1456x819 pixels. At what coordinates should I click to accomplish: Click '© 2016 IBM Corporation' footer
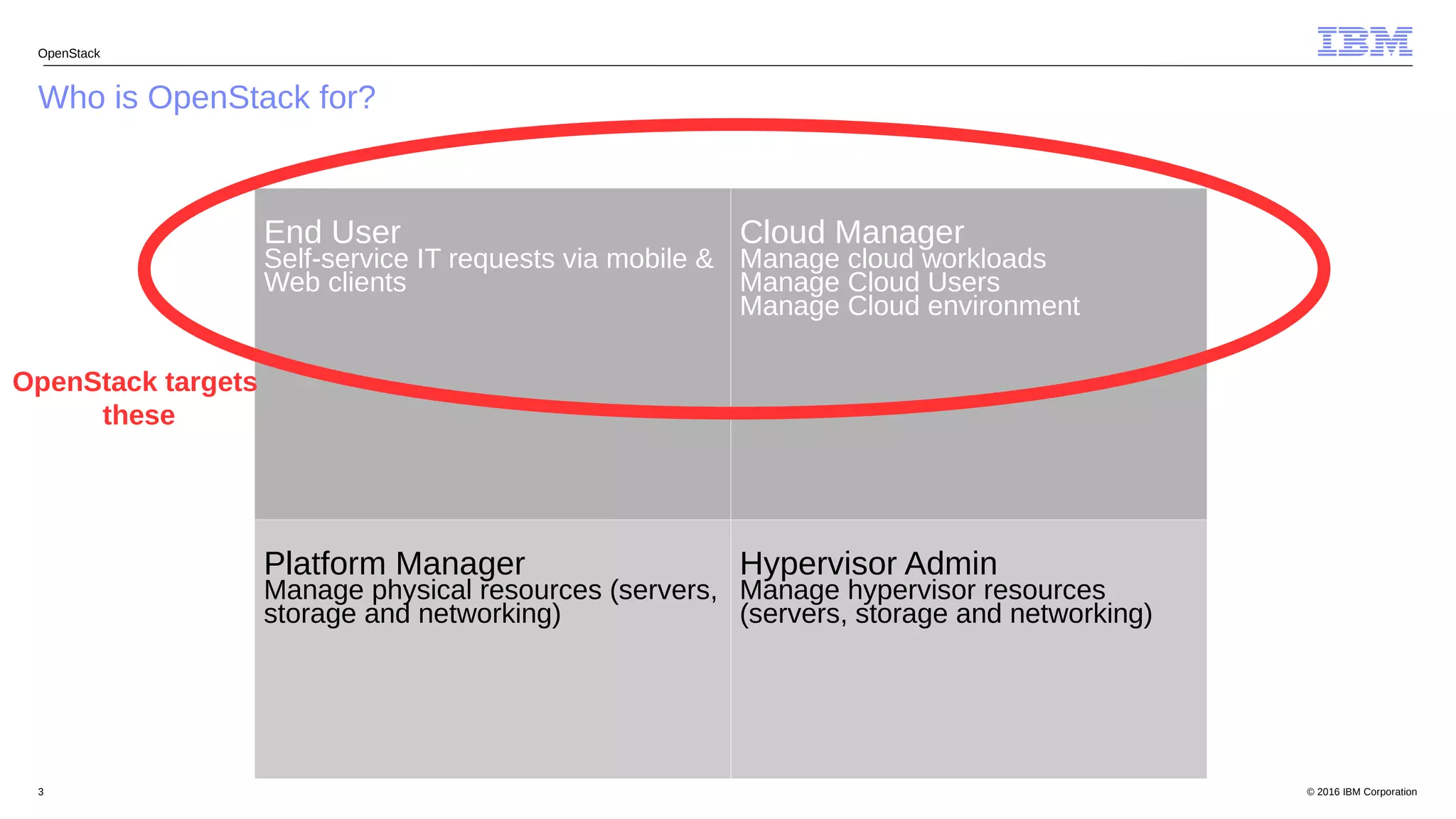click(1361, 792)
